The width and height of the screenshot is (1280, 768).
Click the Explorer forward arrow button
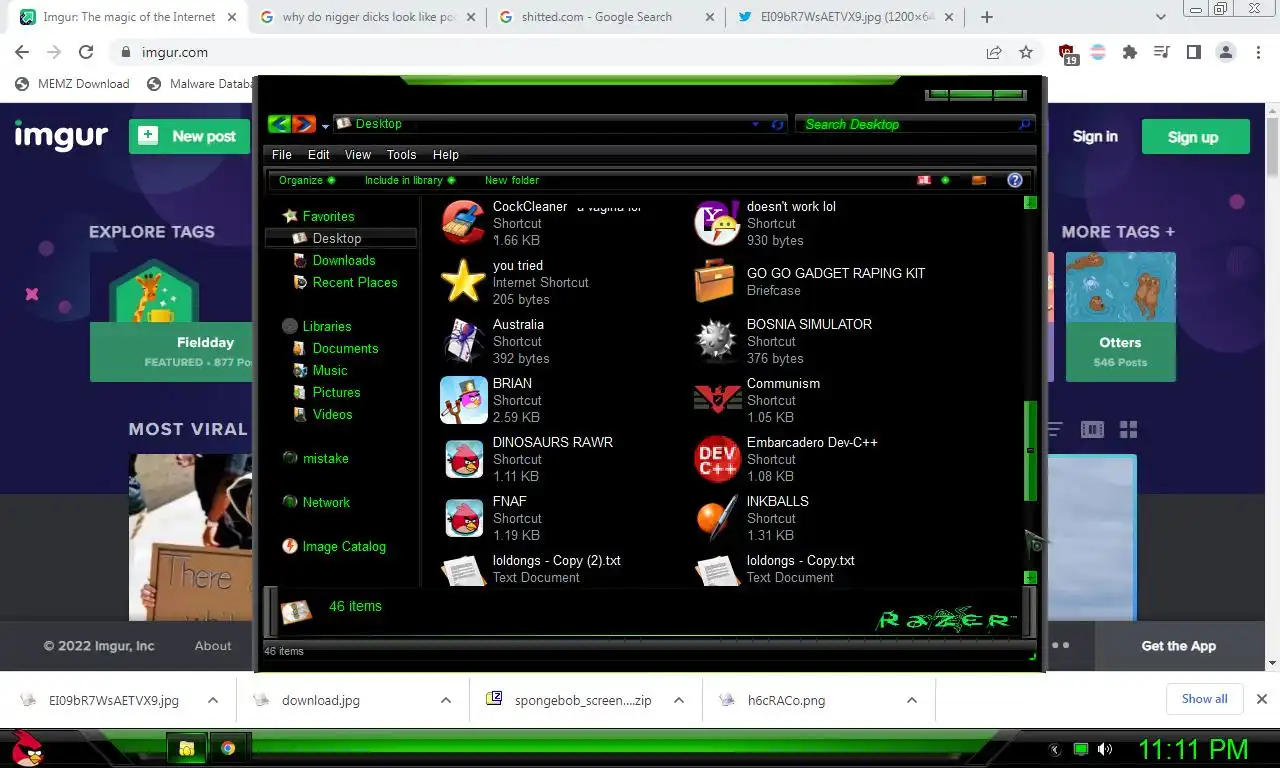click(x=303, y=124)
